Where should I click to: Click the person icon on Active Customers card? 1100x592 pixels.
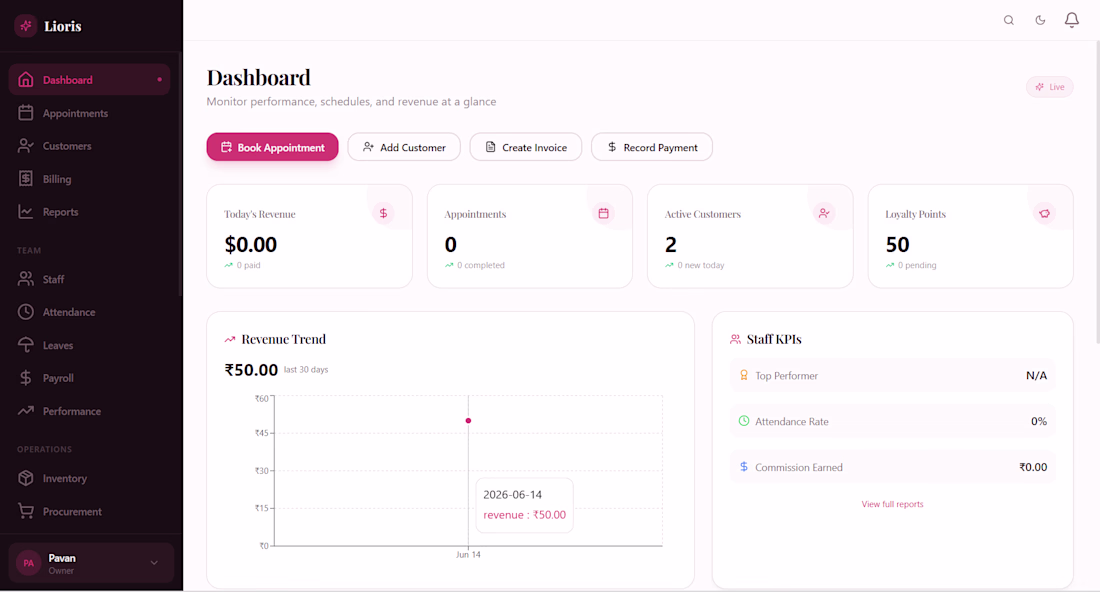[824, 213]
